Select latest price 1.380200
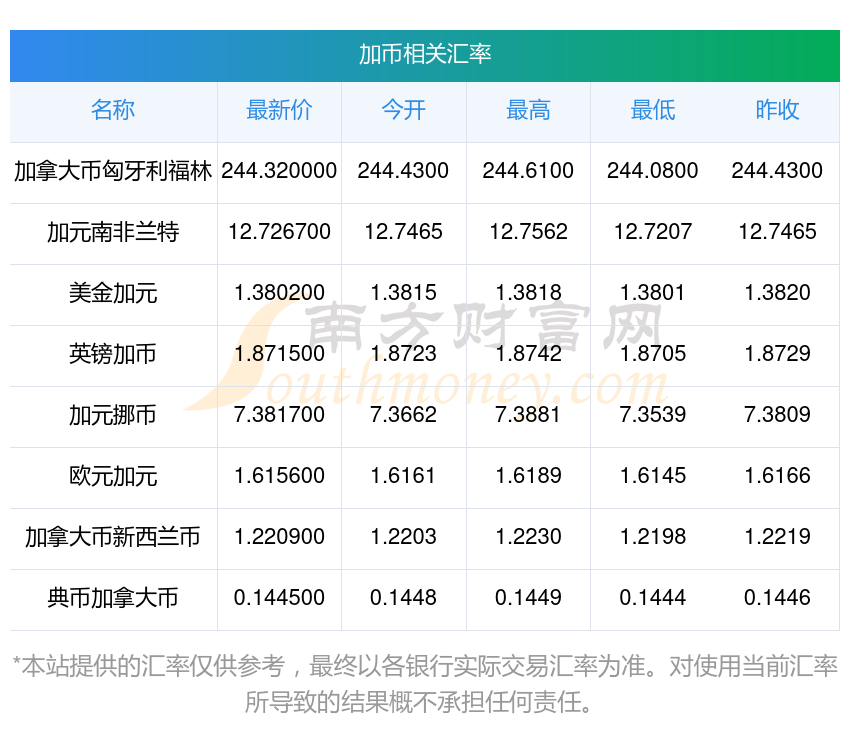 [279, 293]
